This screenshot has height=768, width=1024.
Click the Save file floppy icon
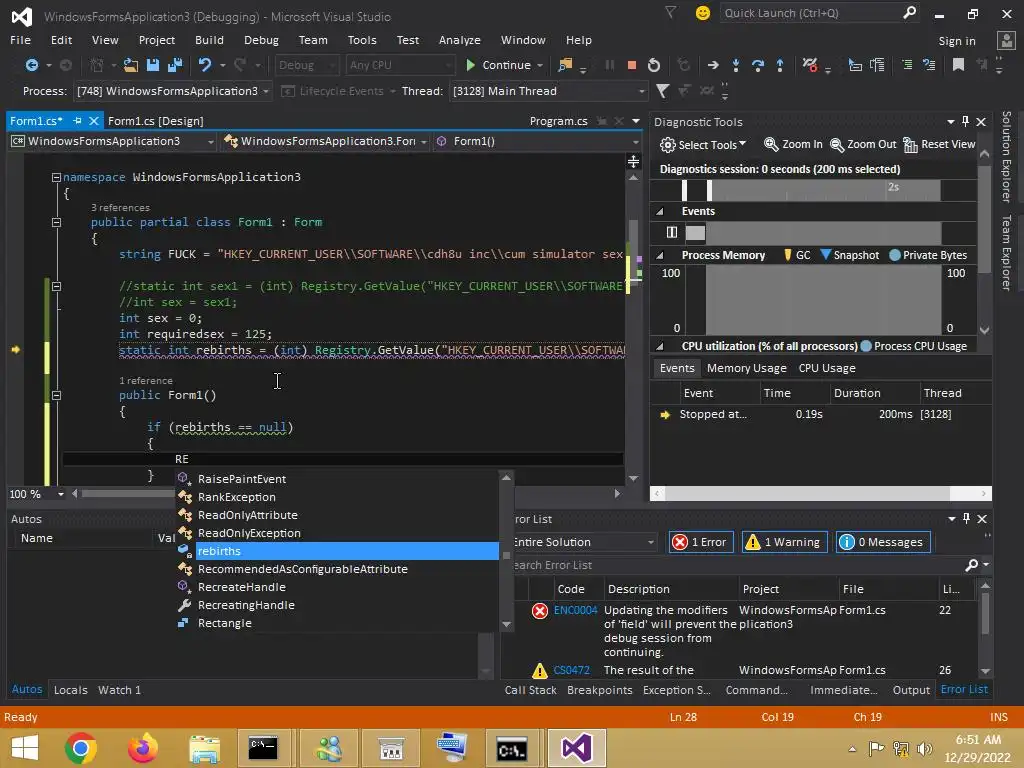(x=153, y=65)
